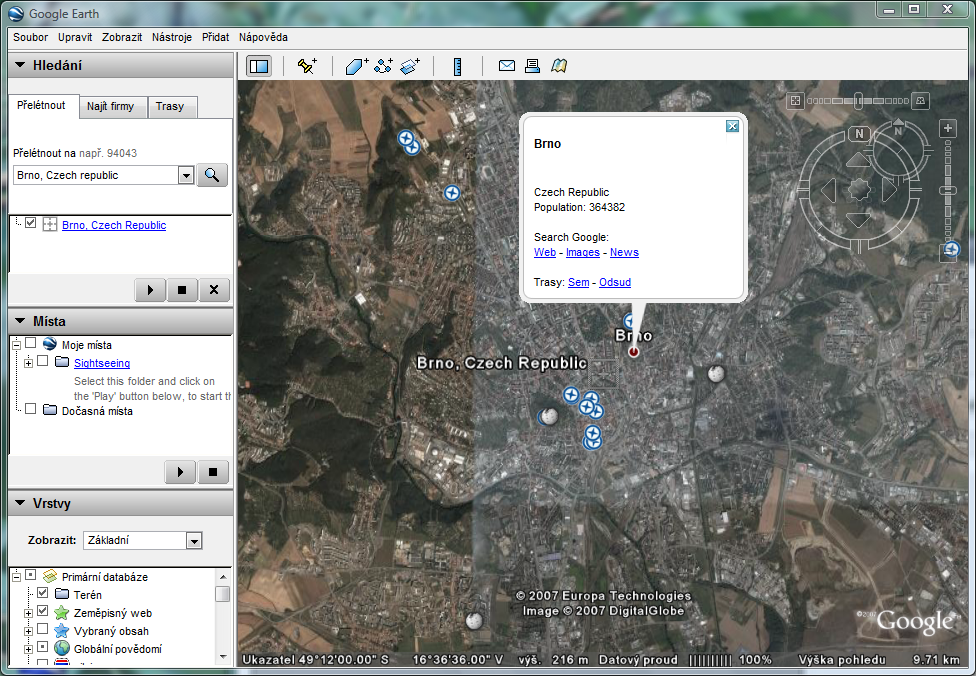Toggle the Globální povědomí layer checkbox
This screenshot has height=676, width=976.
click(42, 647)
